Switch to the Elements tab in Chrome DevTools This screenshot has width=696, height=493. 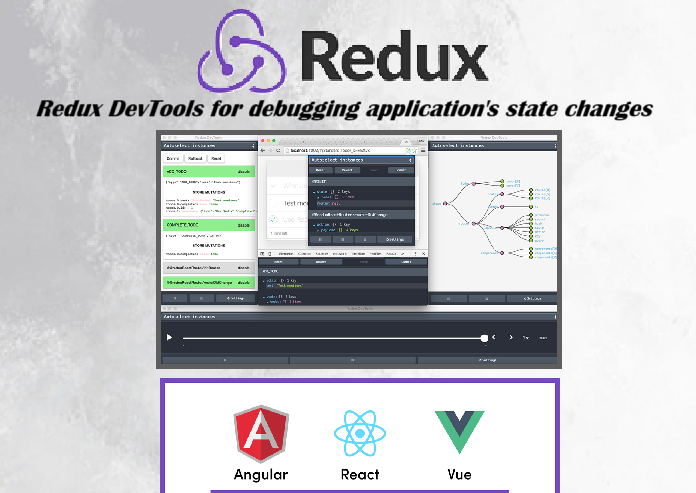pos(285,254)
